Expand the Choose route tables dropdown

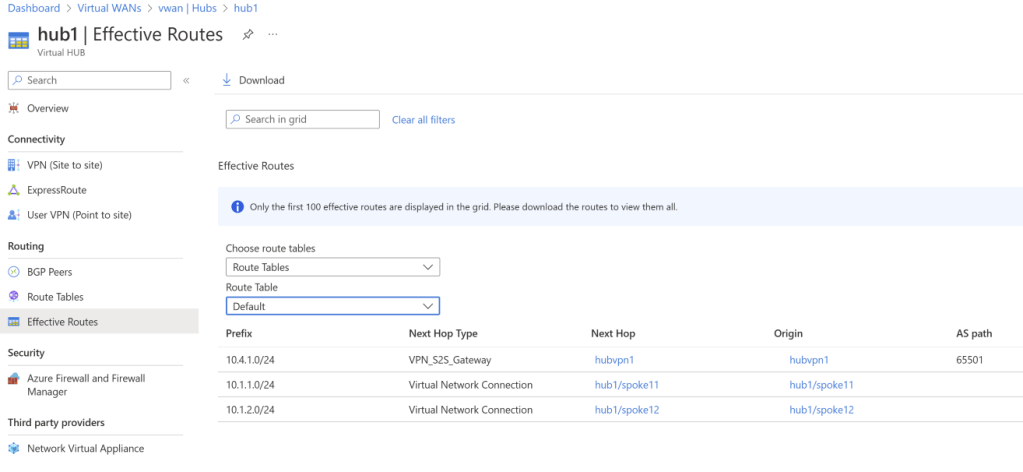pos(332,268)
